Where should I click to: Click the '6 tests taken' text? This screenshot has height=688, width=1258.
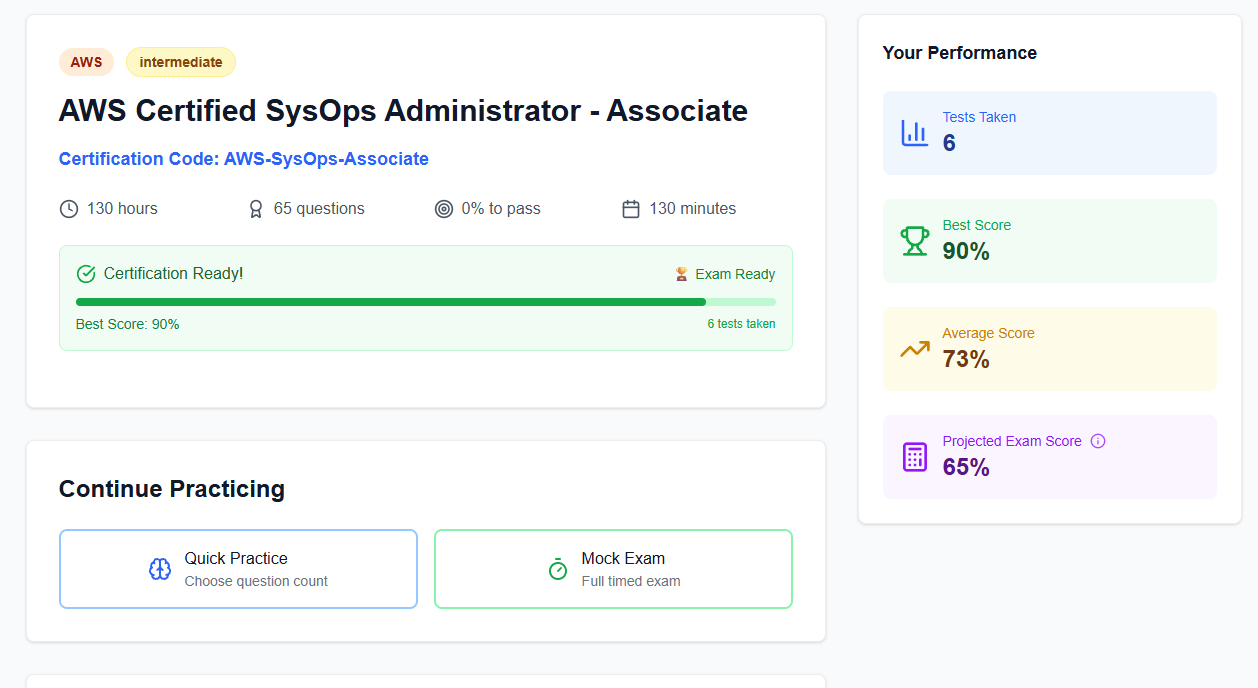pos(741,324)
